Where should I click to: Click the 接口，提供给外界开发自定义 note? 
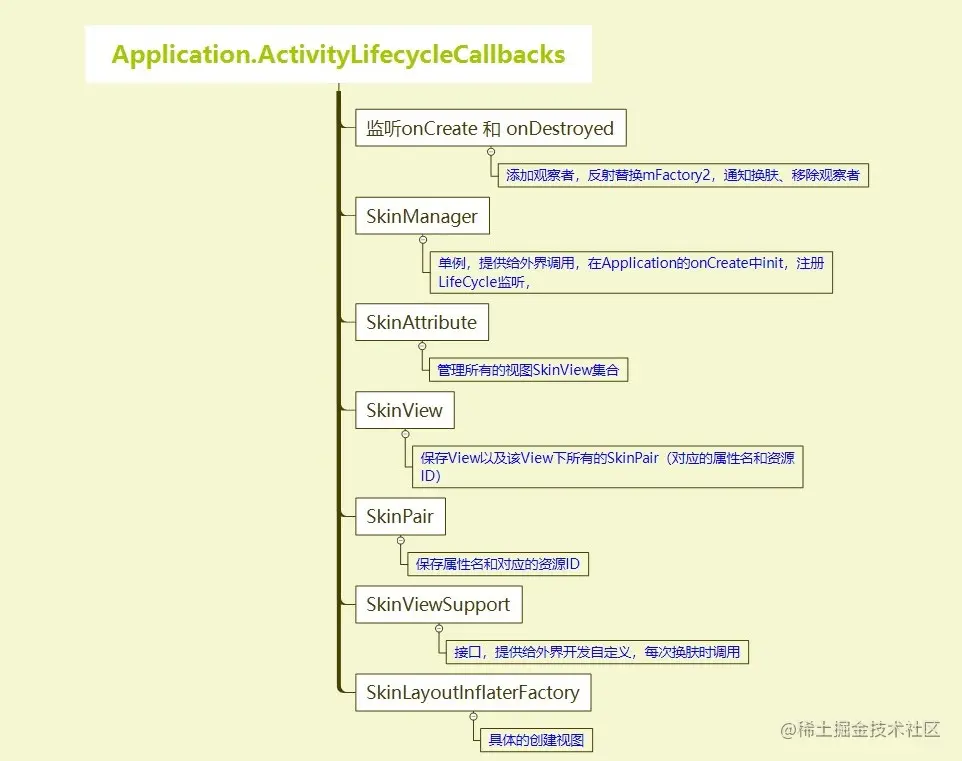click(x=597, y=652)
